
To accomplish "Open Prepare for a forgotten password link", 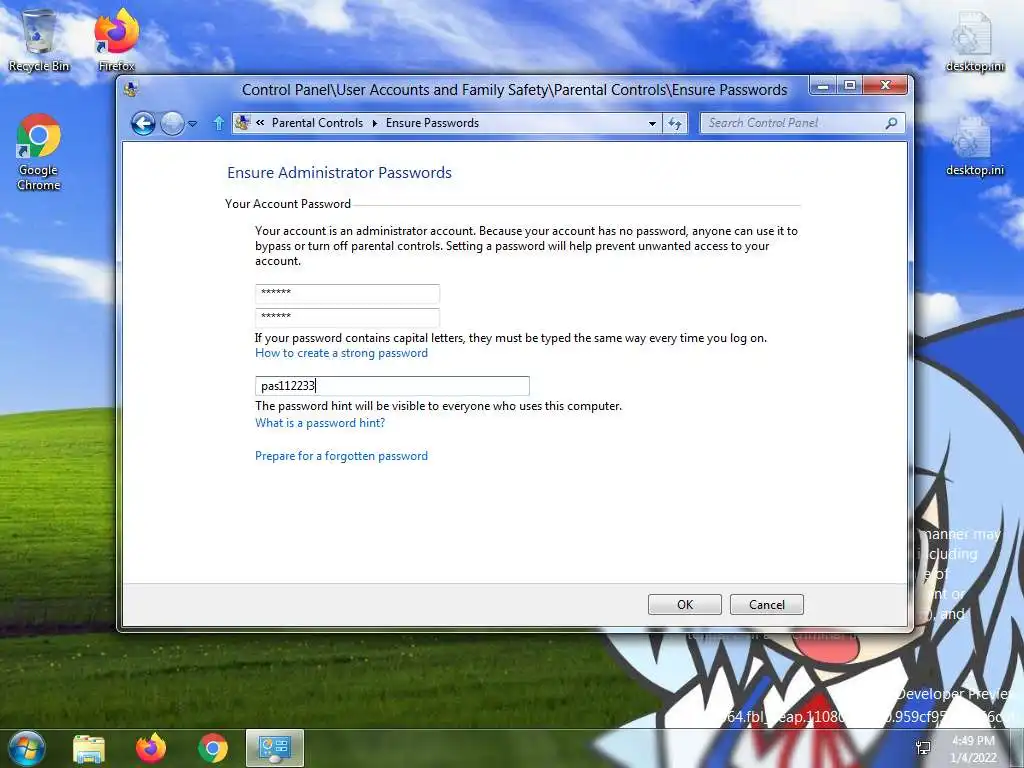I will pos(342,456).
